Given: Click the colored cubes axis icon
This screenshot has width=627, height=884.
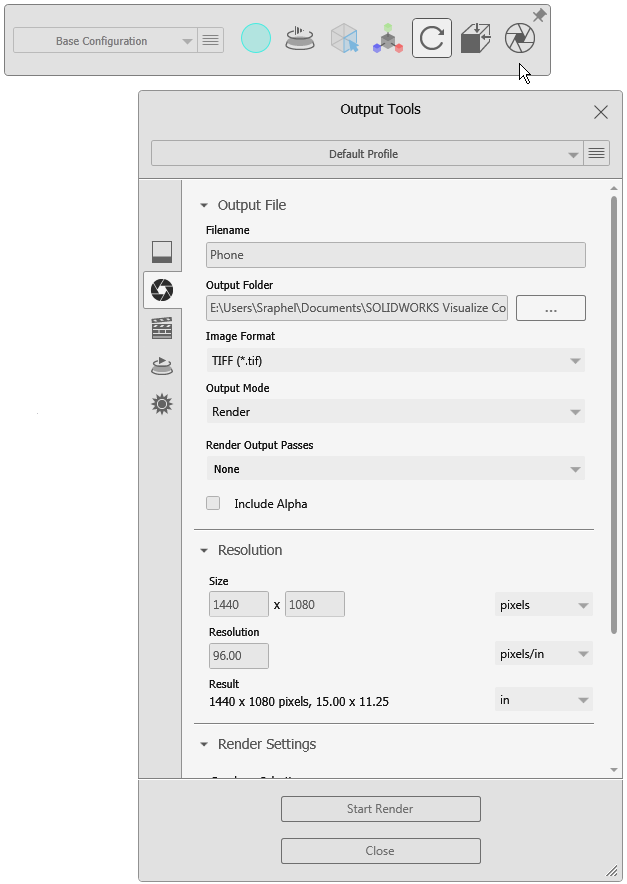Looking at the screenshot, I should [388, 39].
